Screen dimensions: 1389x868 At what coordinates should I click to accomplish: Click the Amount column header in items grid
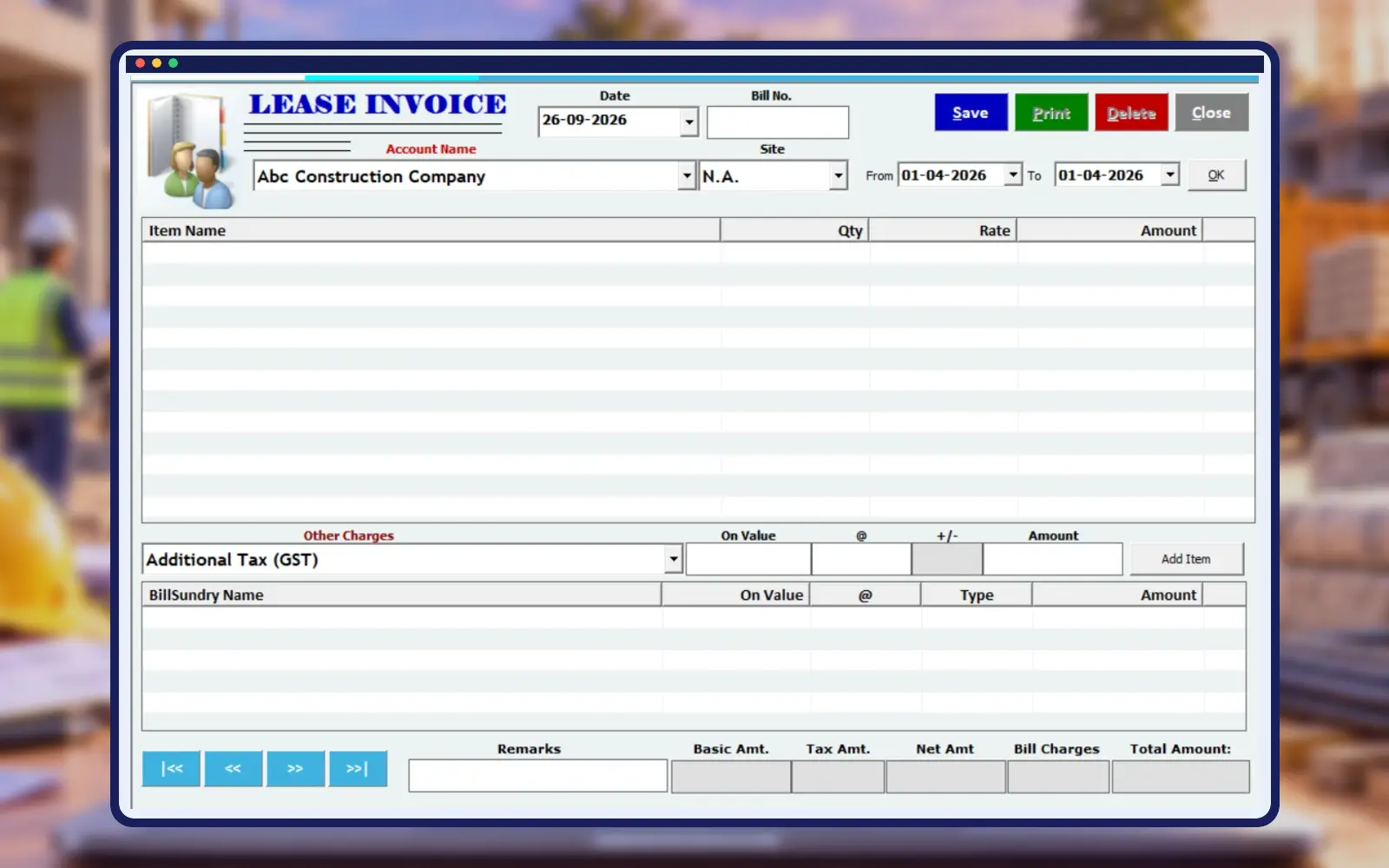[1109, 230]
